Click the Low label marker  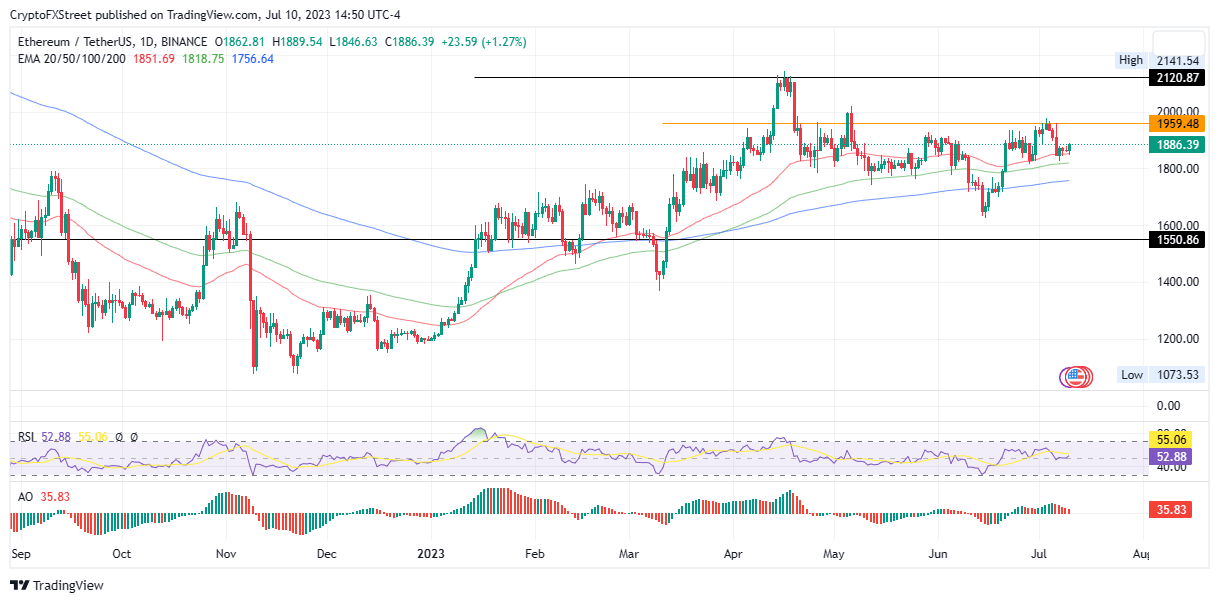click(x=1132, y=375)
